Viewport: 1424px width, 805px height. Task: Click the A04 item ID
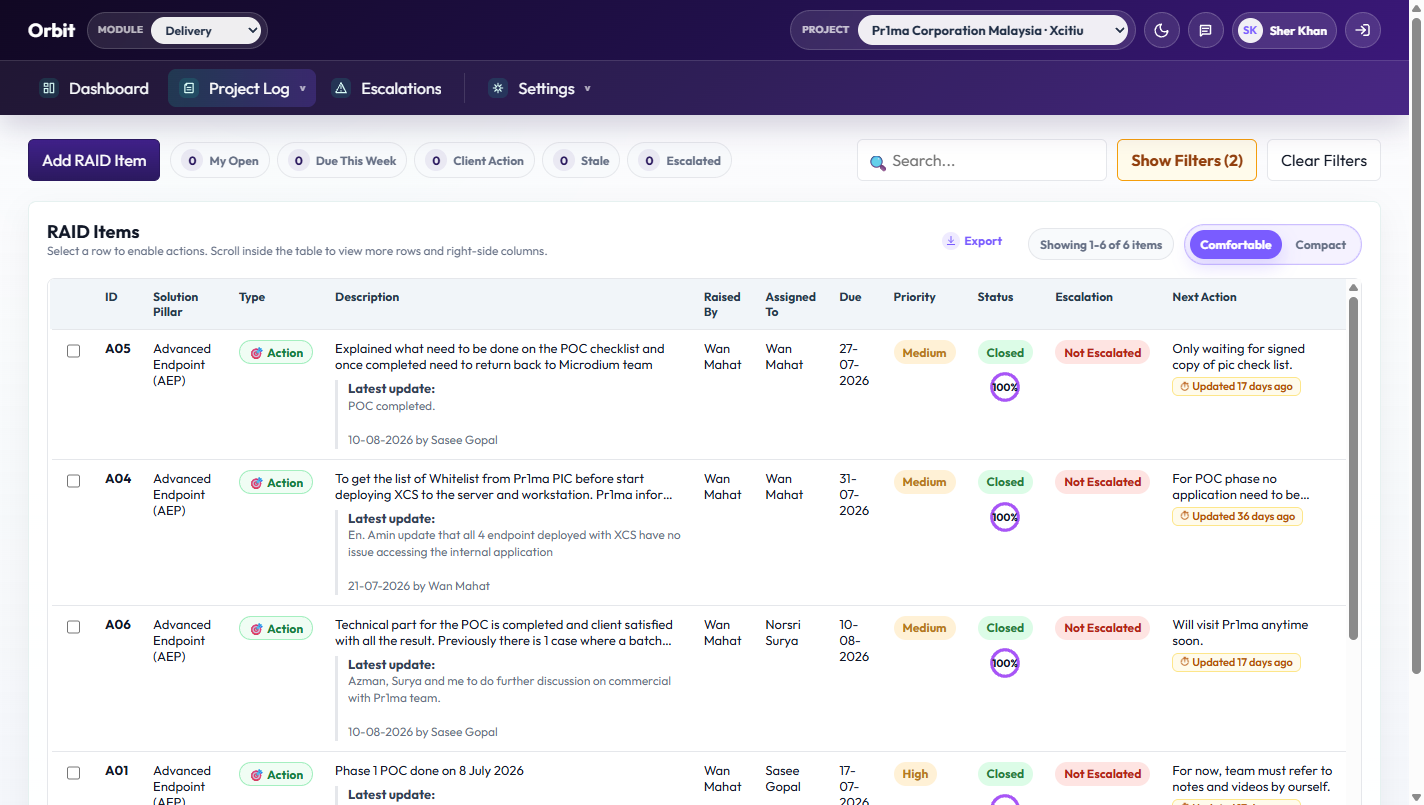(118, 479)
